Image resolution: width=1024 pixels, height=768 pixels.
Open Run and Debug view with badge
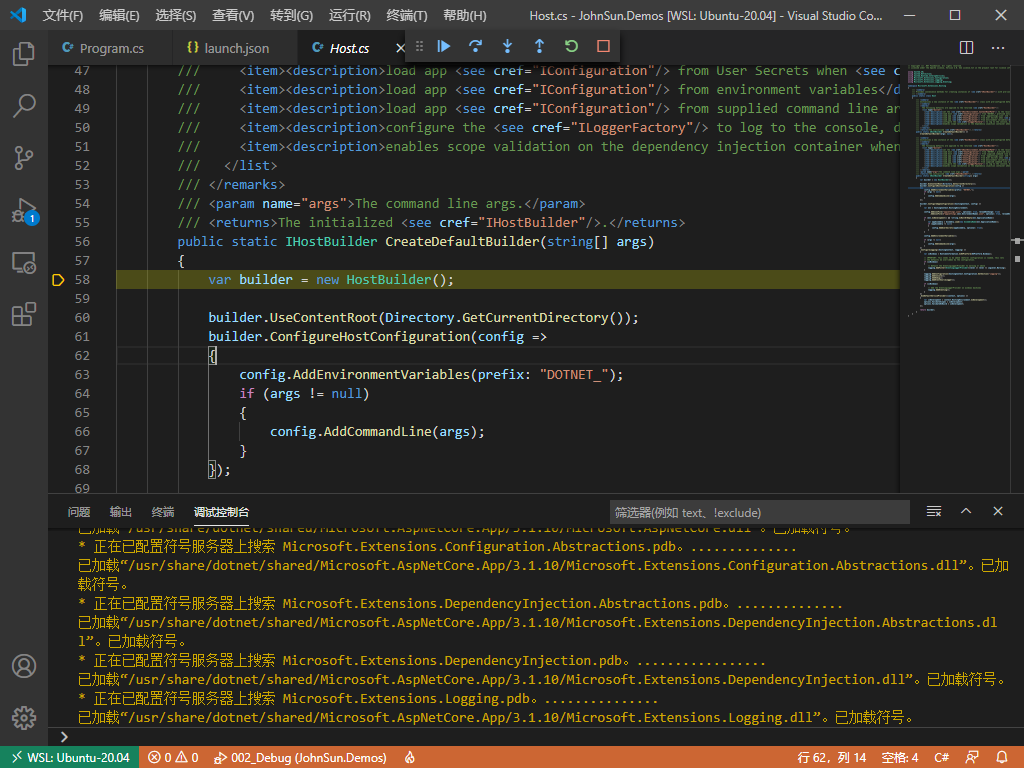(x=25, y=211)
